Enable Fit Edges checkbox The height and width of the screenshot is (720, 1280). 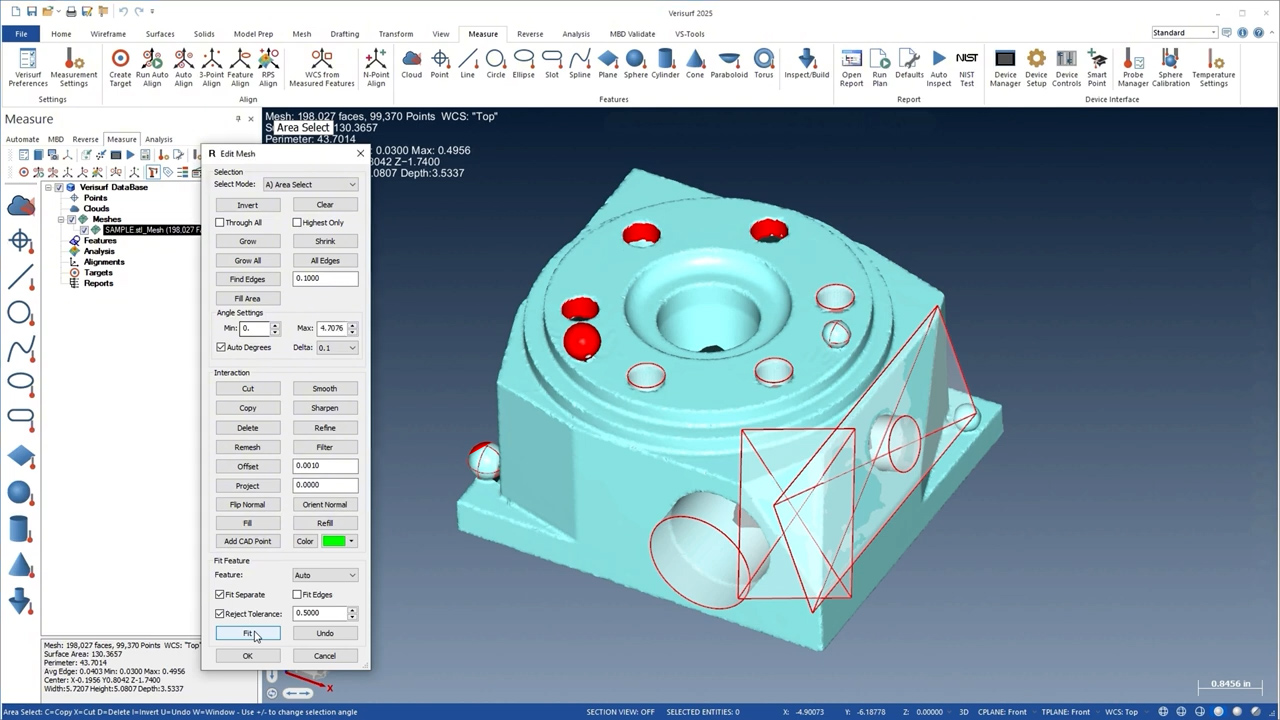297,594
